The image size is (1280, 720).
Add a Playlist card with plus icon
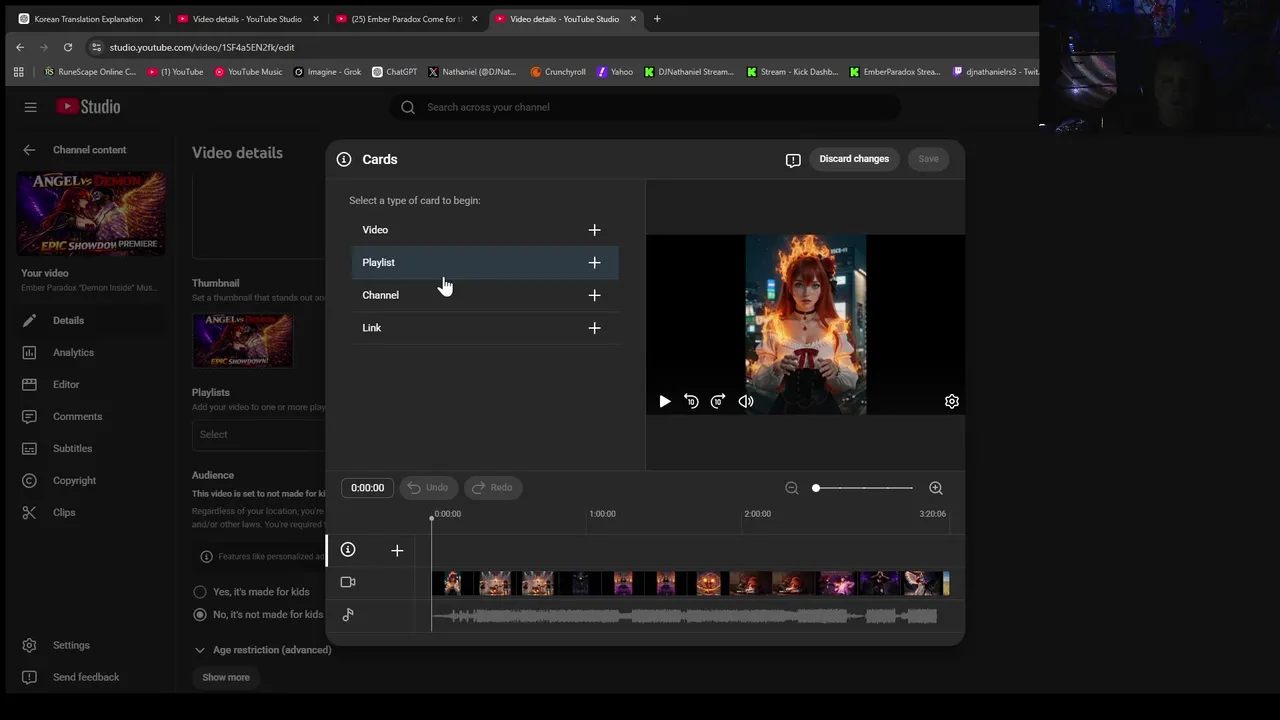point(594,263)
